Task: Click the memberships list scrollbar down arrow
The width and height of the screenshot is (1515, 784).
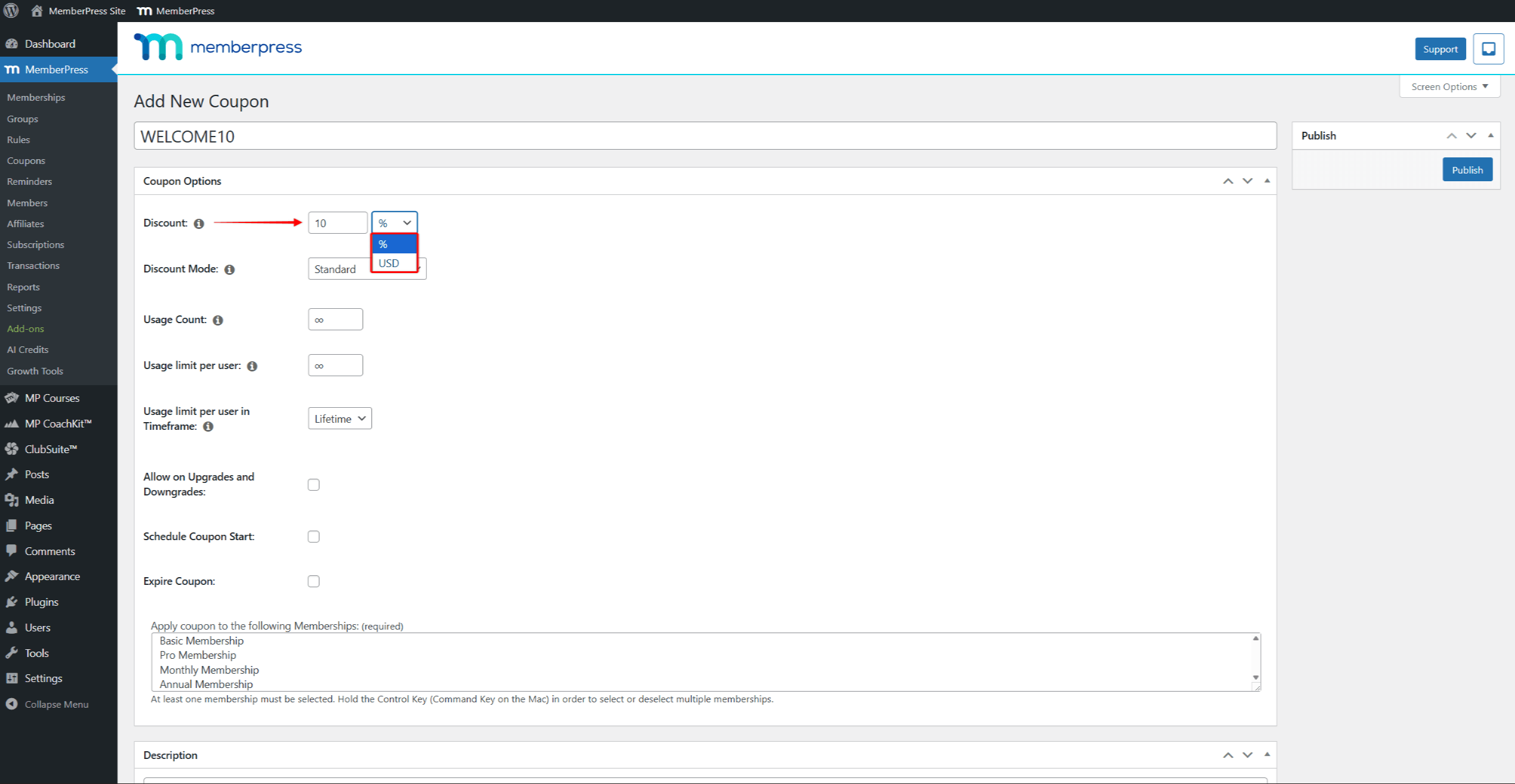Action: tap(1256, 677)
